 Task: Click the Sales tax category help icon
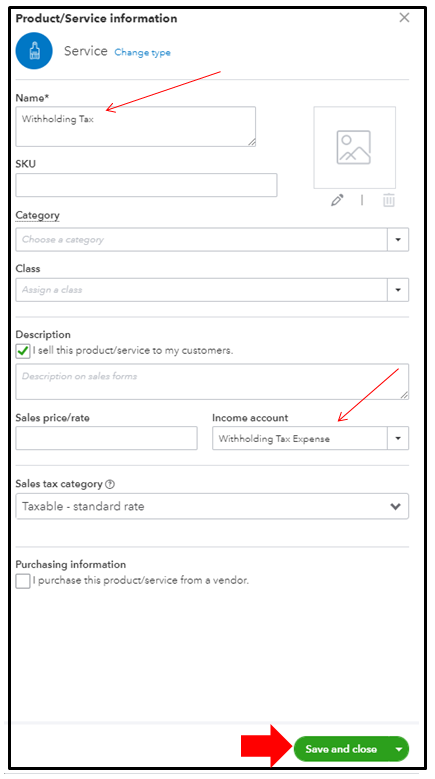[x=110, y=484]
